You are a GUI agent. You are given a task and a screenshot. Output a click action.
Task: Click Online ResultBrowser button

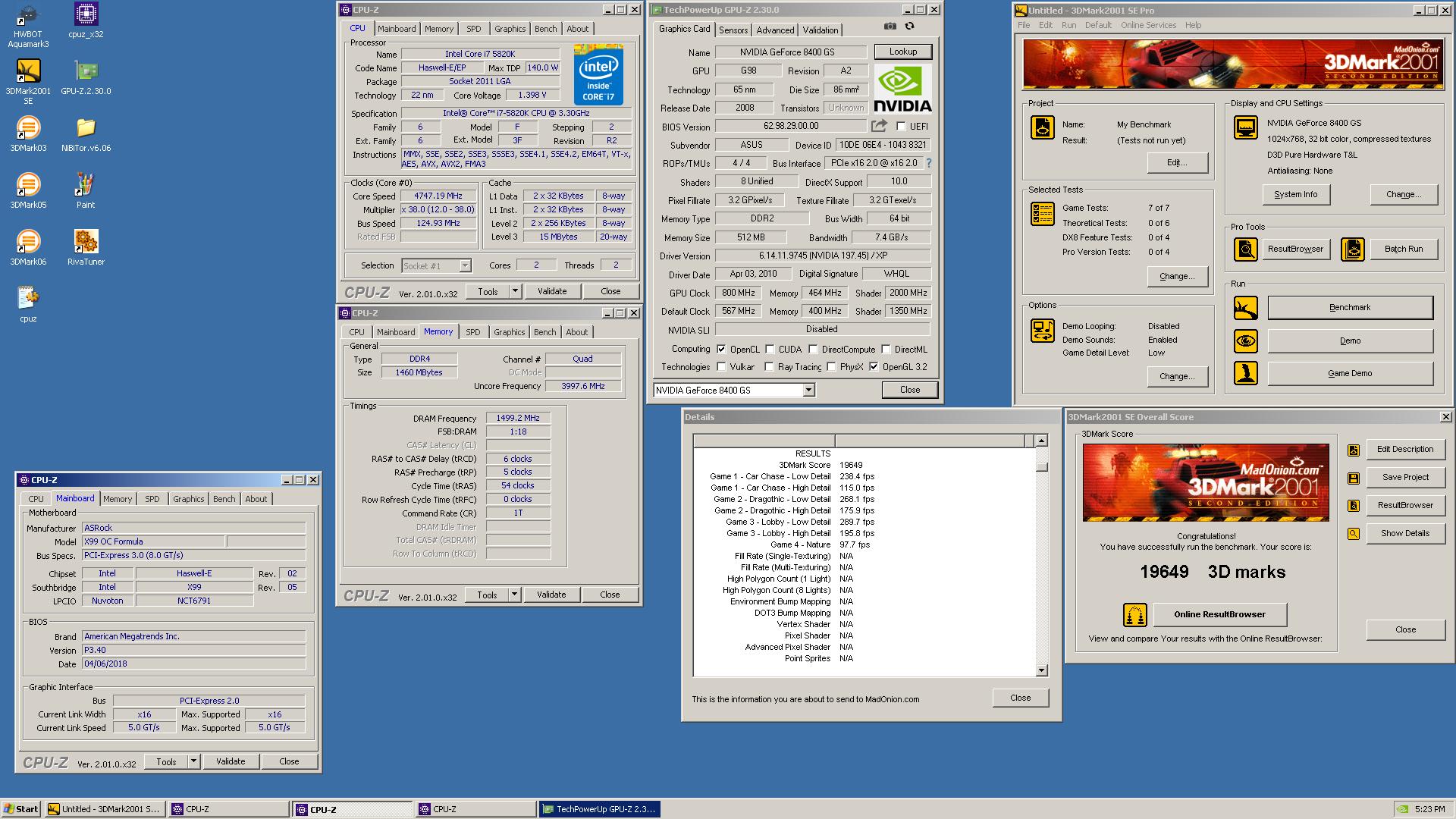tap(1219, 614)
